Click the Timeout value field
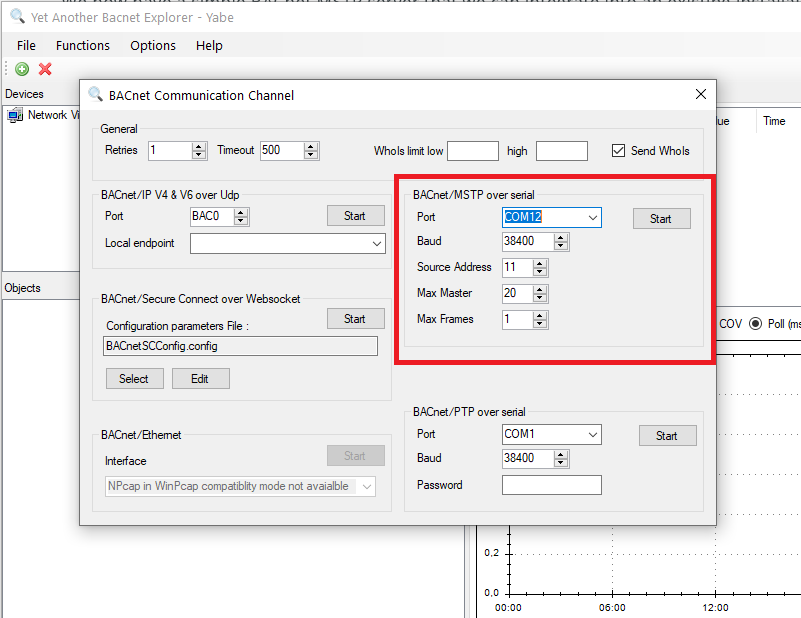This screenshot has height=618, width=801. [282, 151]
